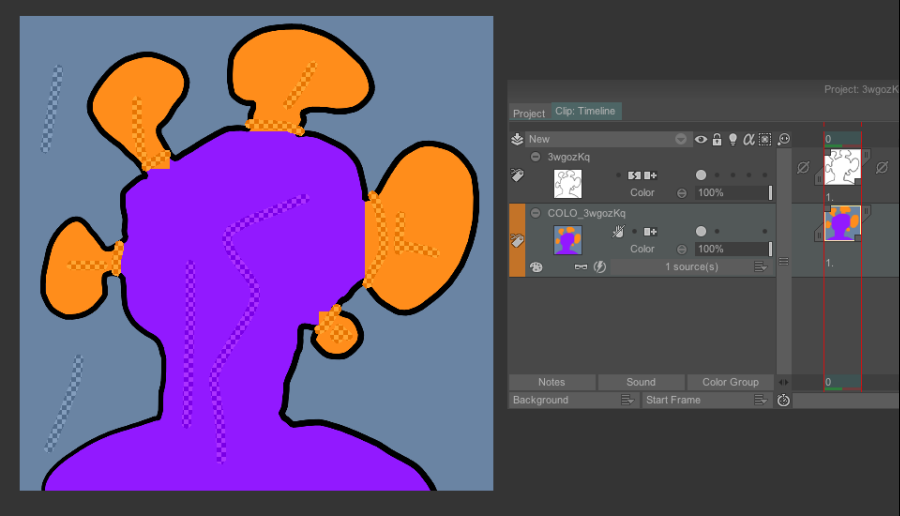Image resolution: width=900 pixels, height=516 pixels.
Task: Select the COLO_3wgozKq layer thumbnail
Action: click(568, 240)
